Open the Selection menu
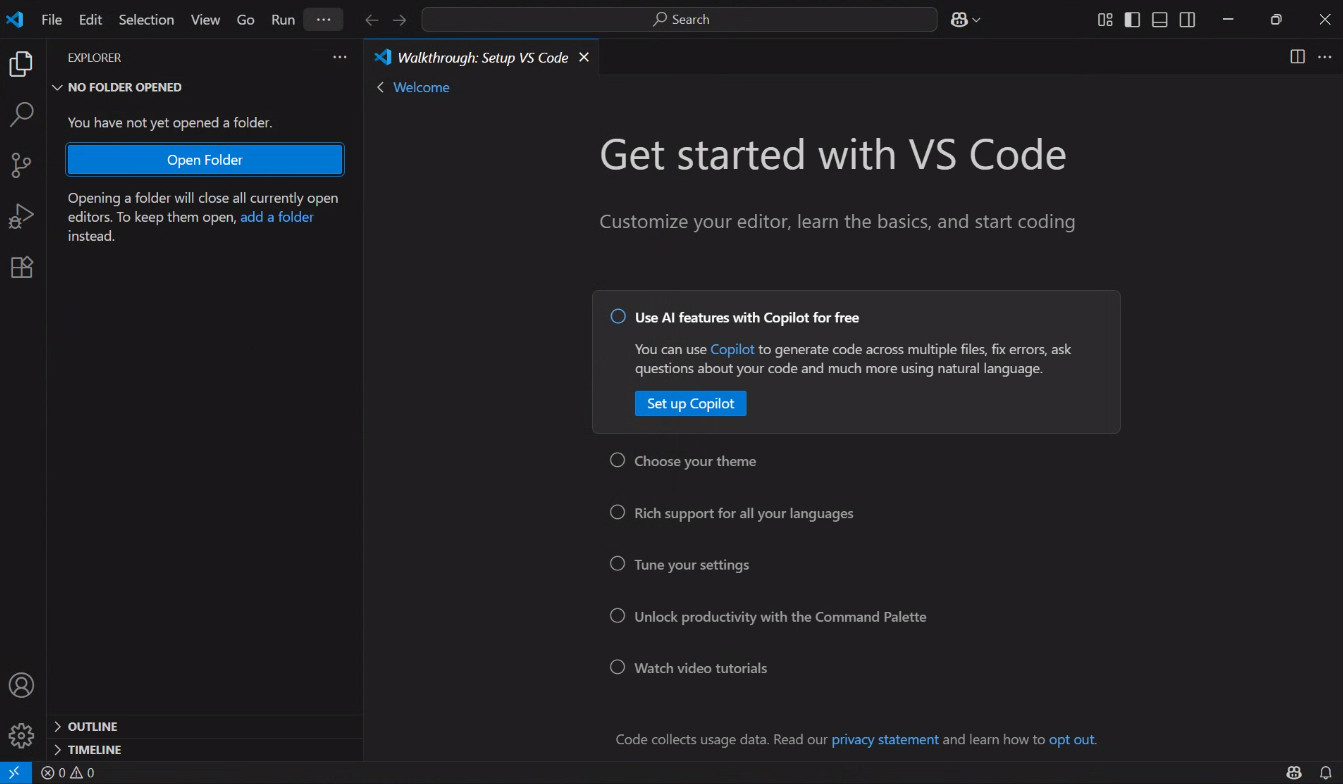The width and height of the screenshot is (1343, 784). (x=146, y=19)
